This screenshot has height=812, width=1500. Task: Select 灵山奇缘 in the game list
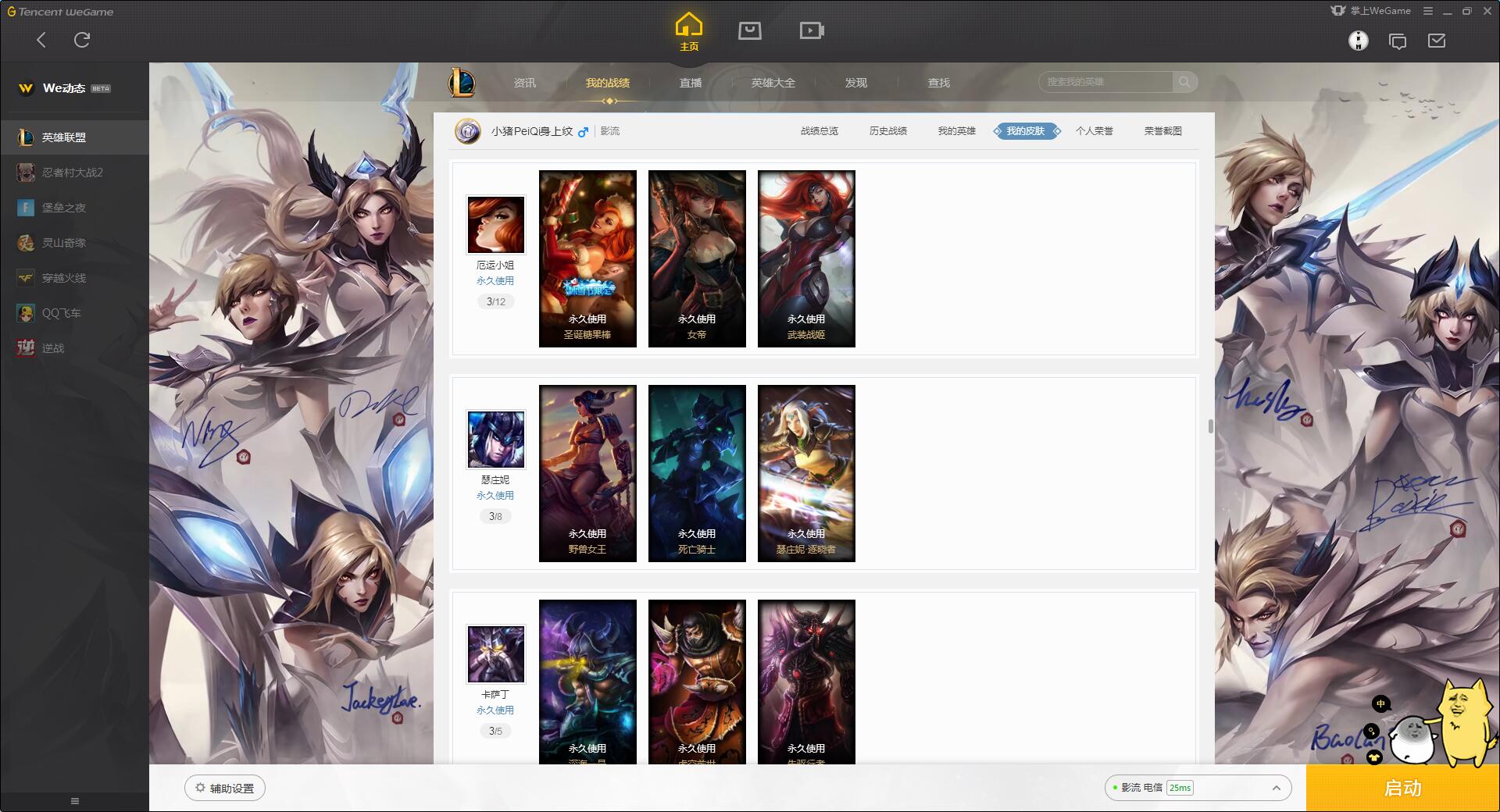click(x=74, y=243)
